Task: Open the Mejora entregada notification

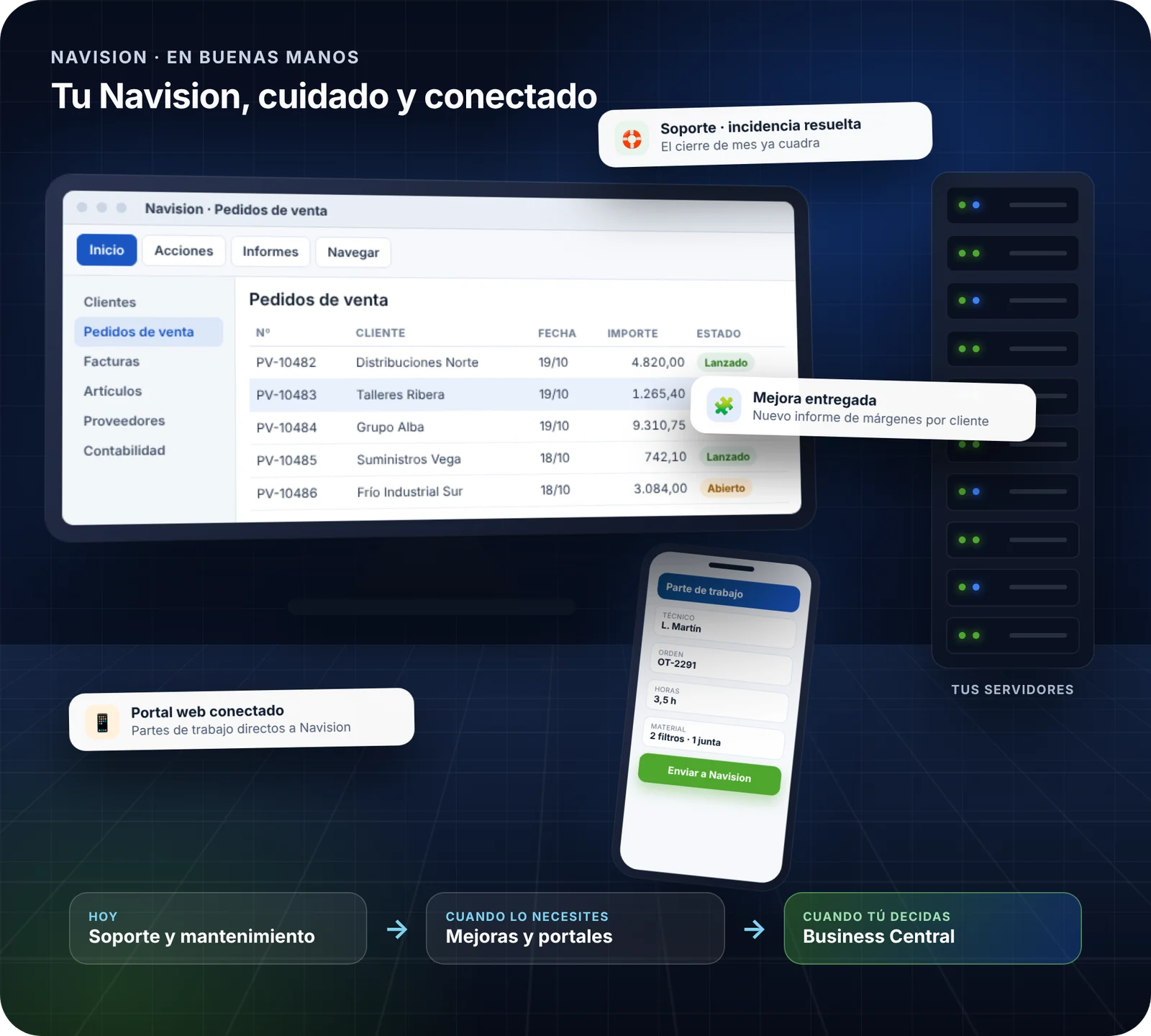Action: 863,409
